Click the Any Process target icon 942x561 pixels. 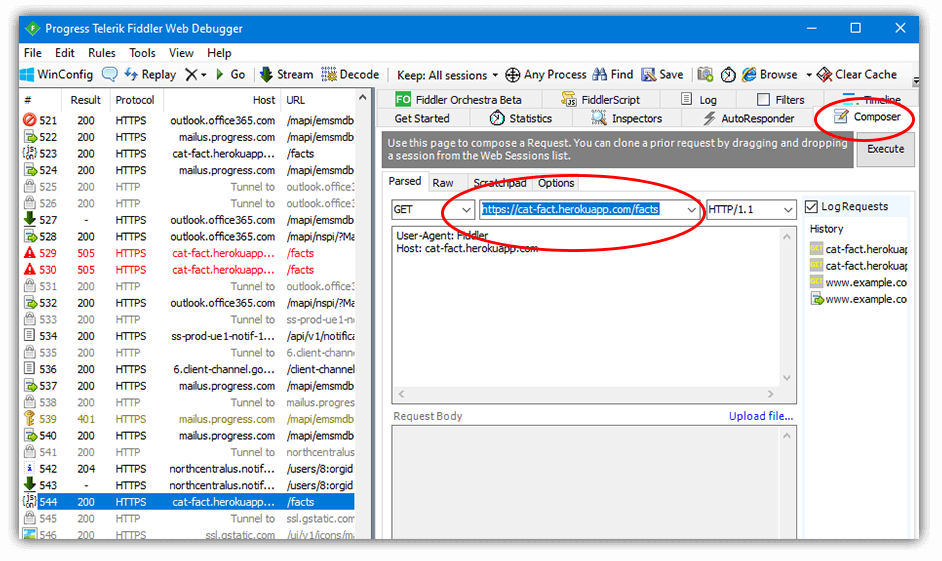click(x=512, y=74)
